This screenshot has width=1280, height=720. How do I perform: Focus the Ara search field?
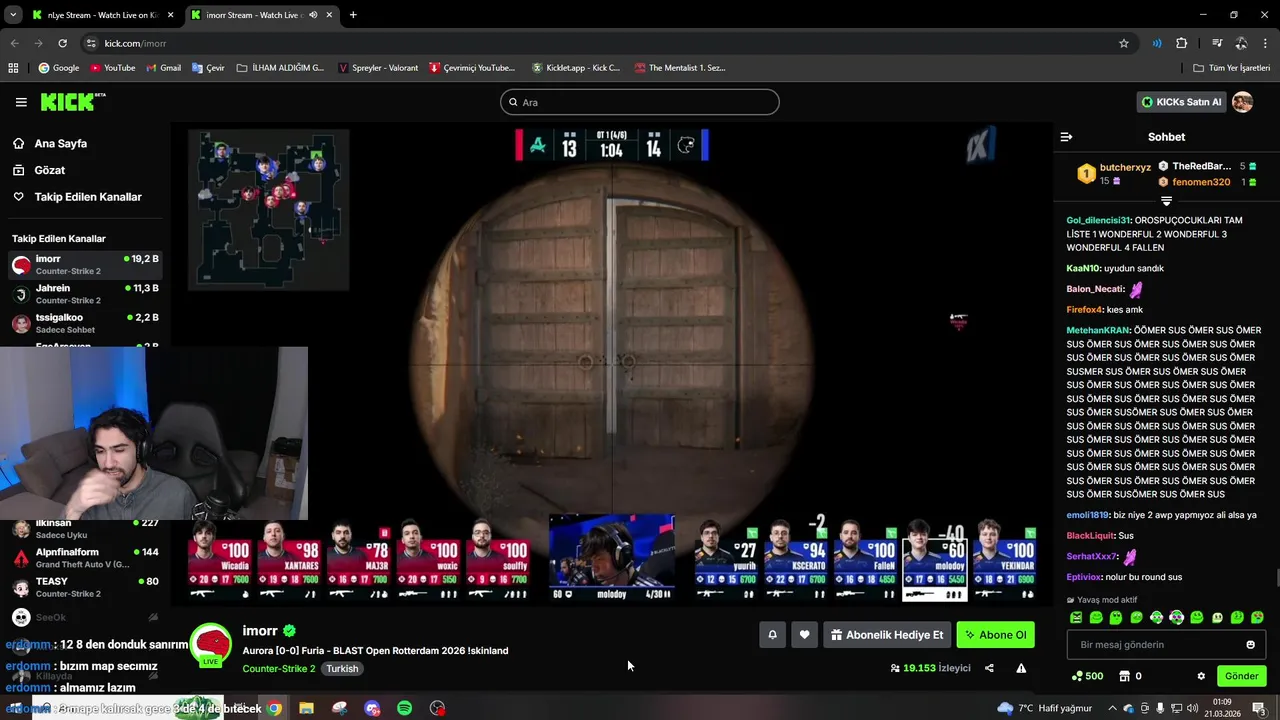640,102
